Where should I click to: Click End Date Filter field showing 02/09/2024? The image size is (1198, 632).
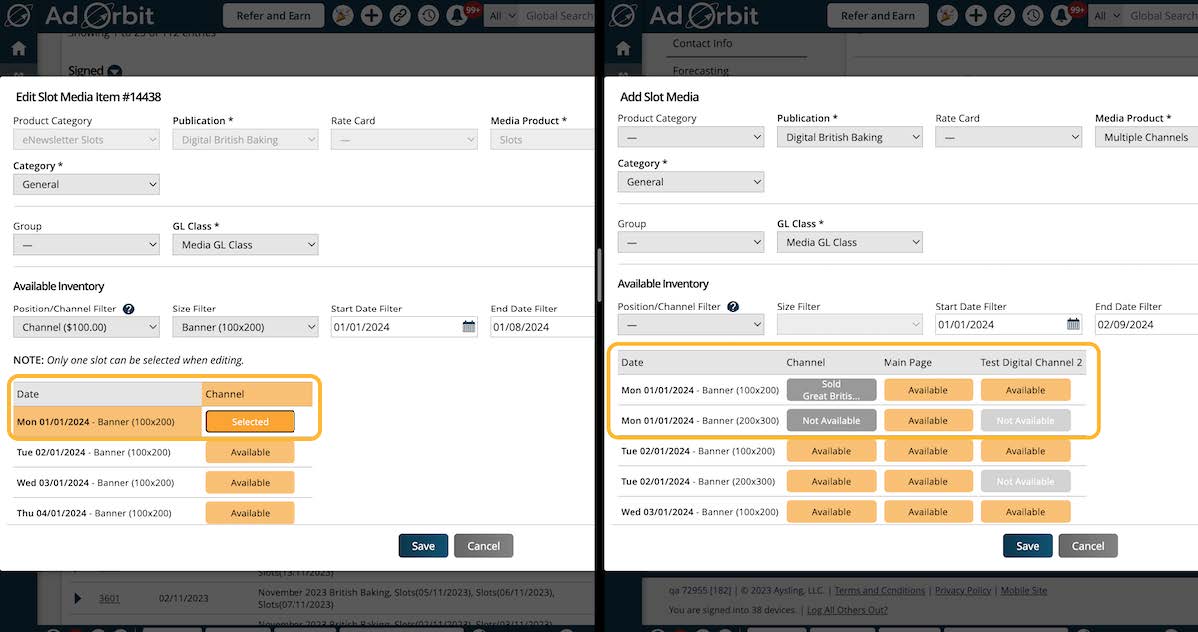click(x=1146, y=324)
